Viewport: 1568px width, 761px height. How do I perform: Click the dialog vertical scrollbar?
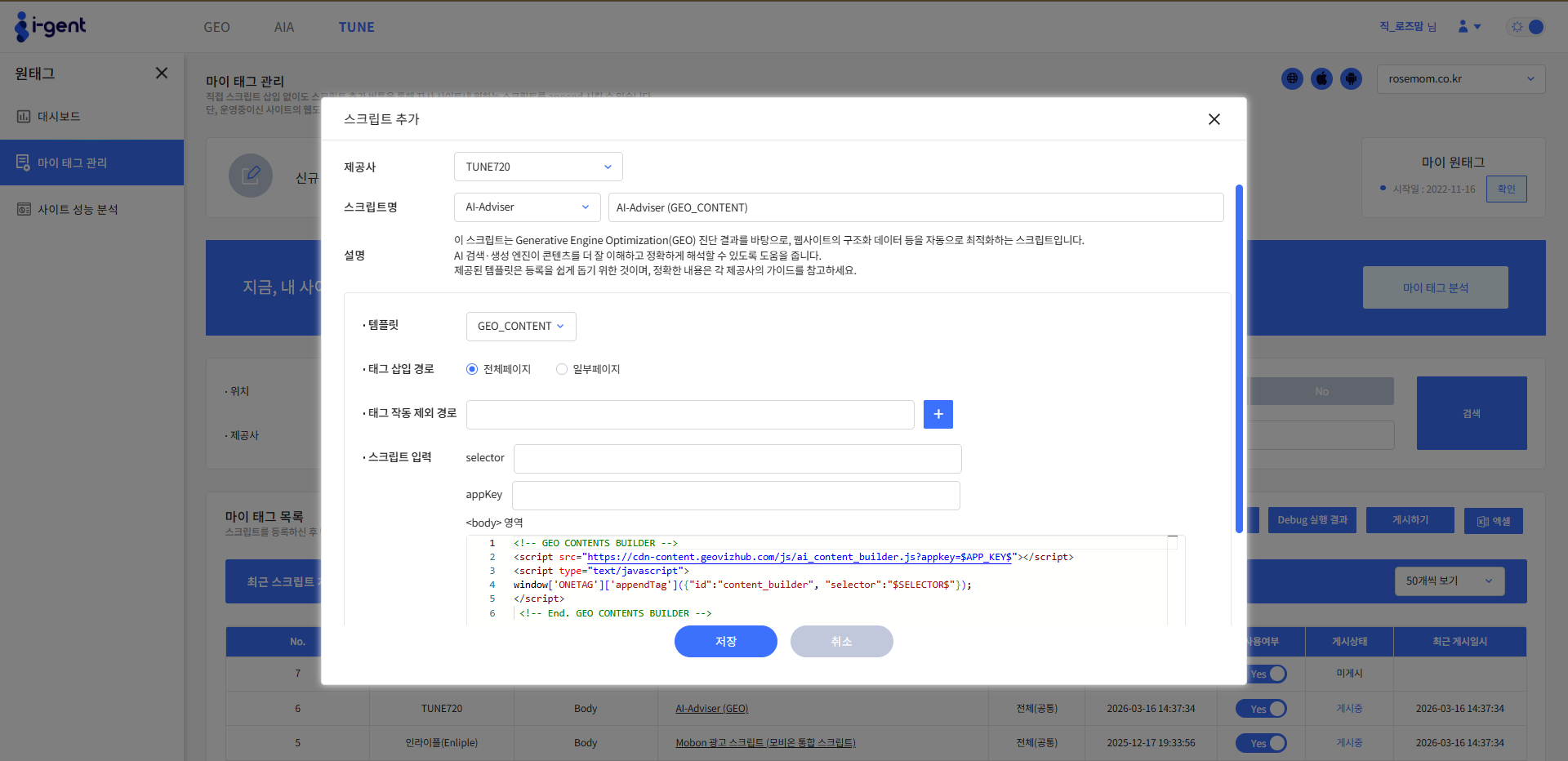click(1239, 359)
